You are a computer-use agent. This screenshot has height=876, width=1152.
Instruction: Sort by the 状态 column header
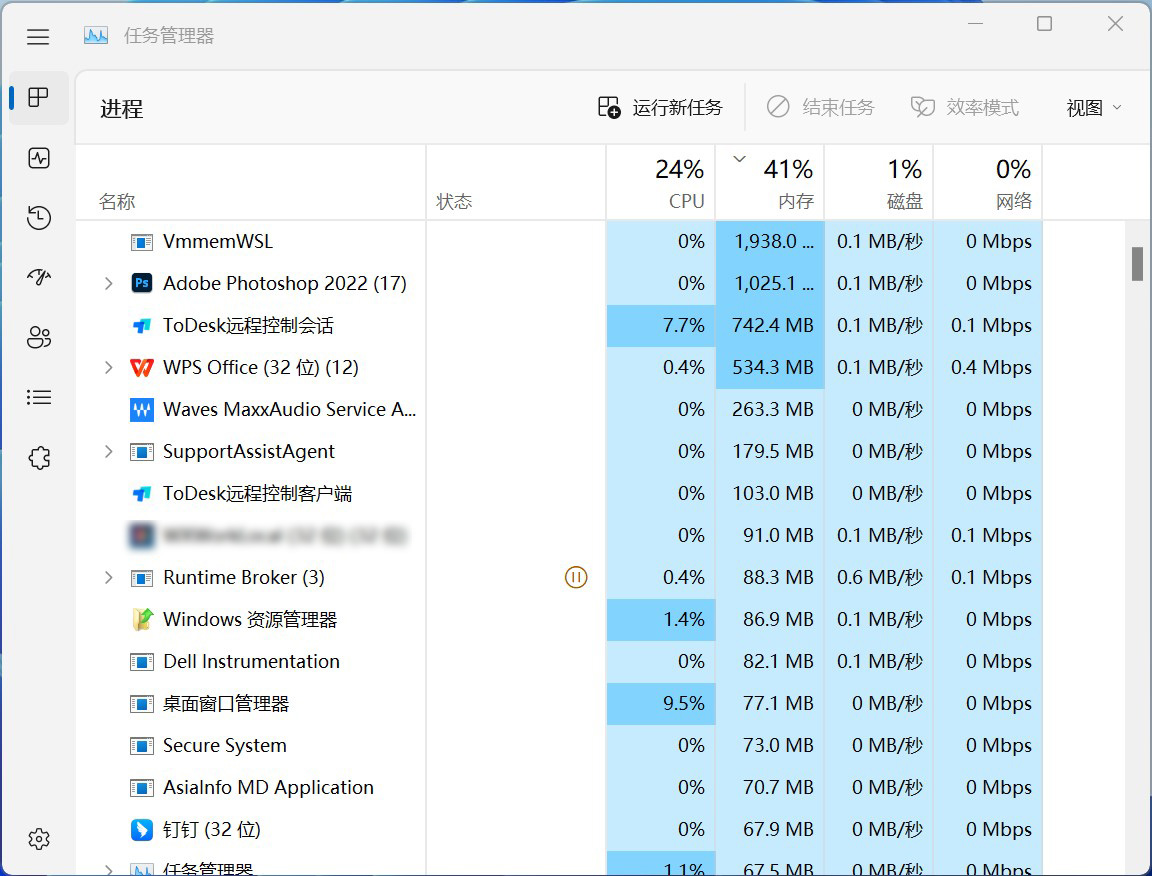516,182
